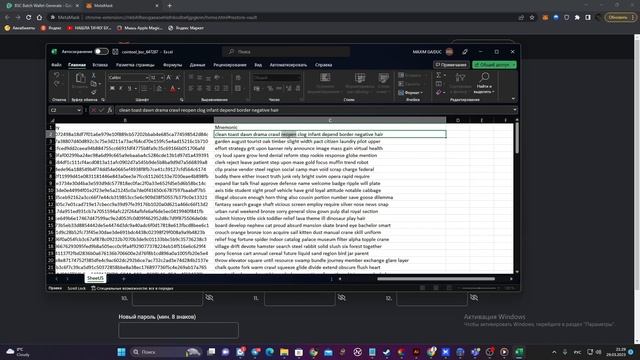Open the font name Calibri dropdown
Viewport: 640px width, 360px height.
tap(147, 78)
